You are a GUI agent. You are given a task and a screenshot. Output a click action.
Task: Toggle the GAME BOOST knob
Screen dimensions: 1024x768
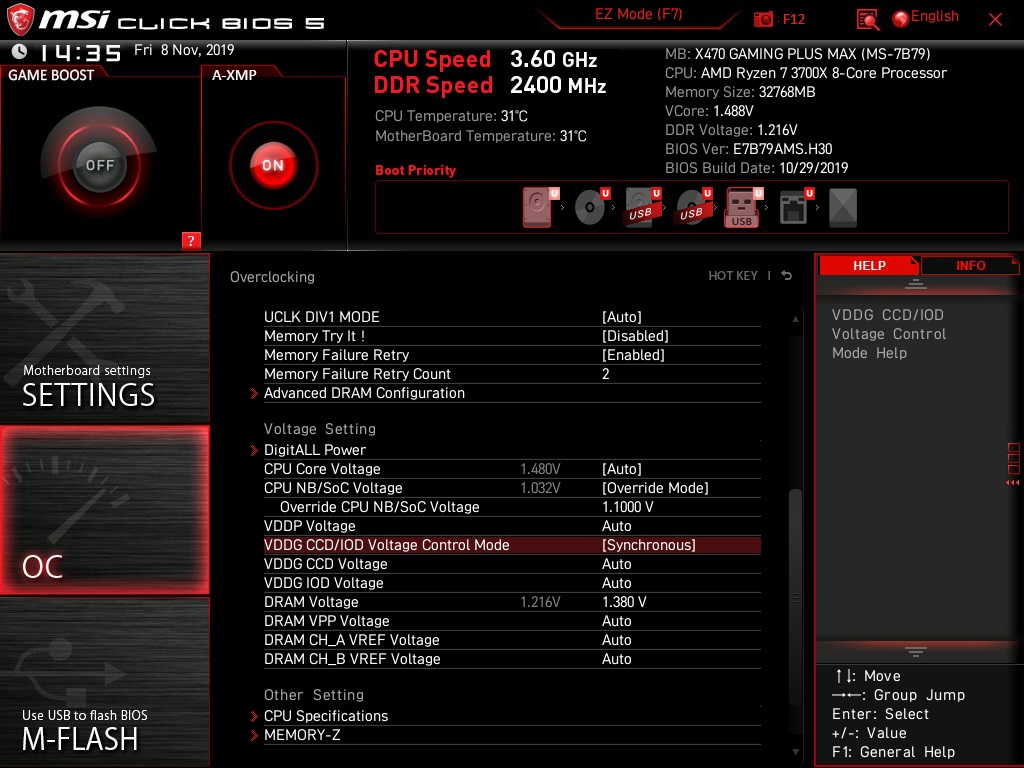(99, 165)
